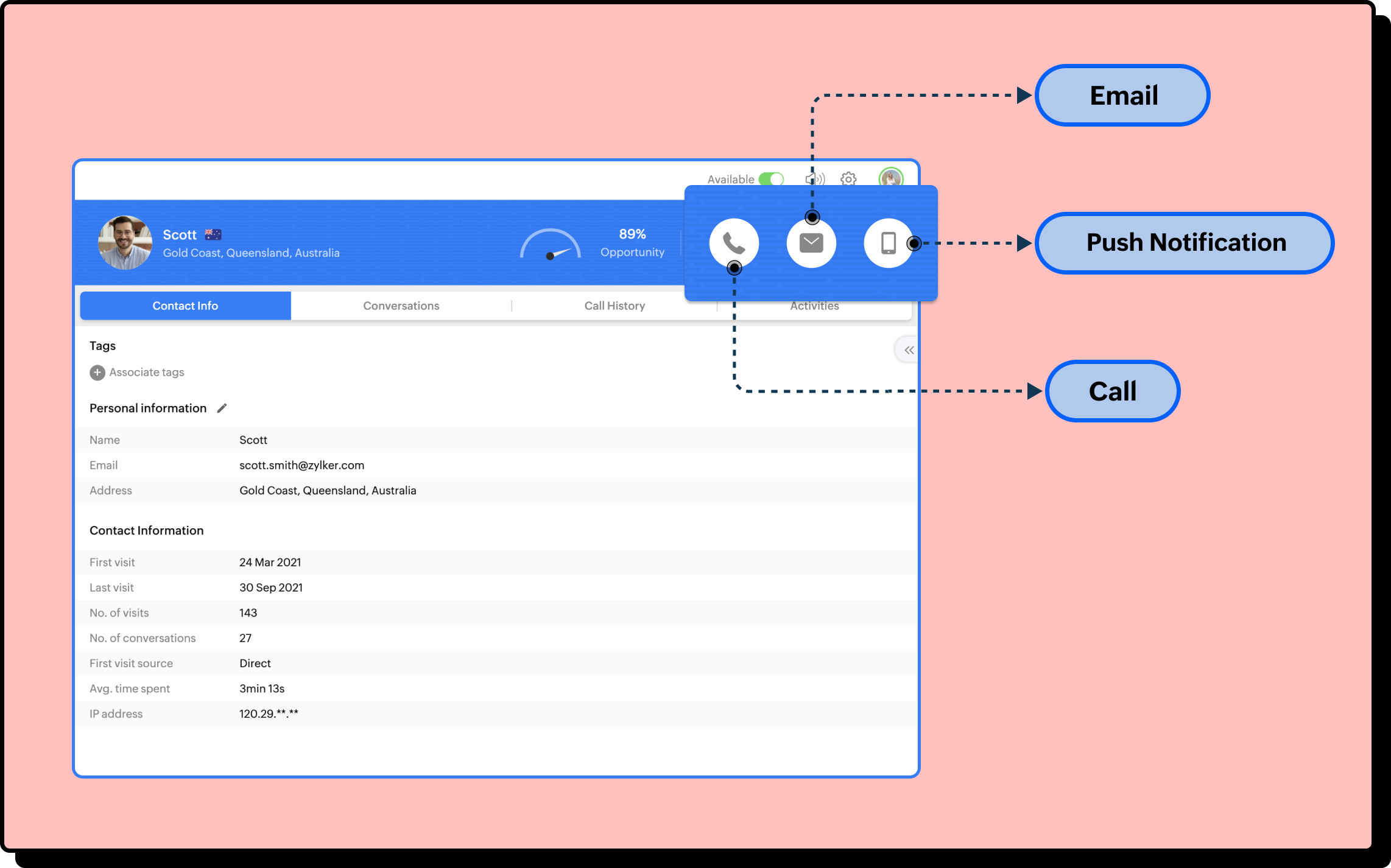Click the phone call icon button
Image resolution: width=1391 pixels, height=868 pixels.
pyautogui.click(x=734, y=243)
